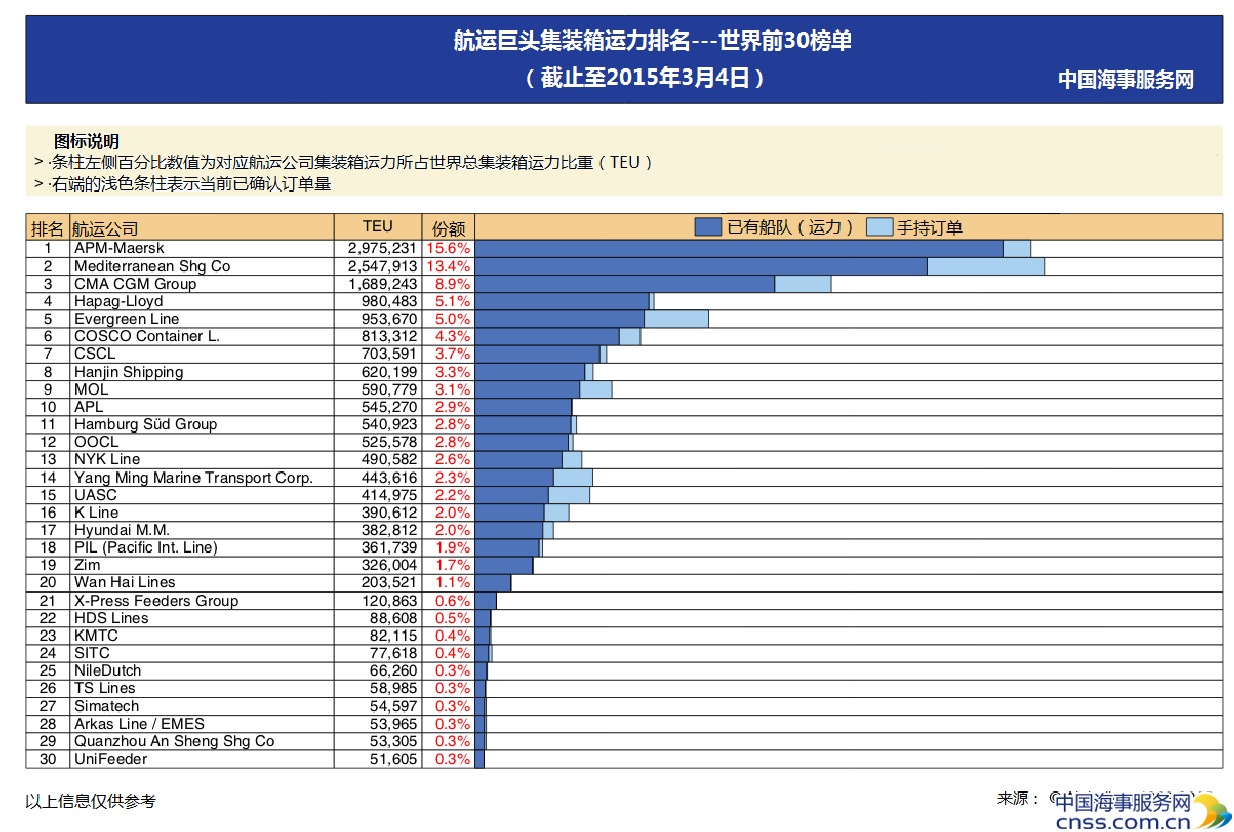Click the 航运公司 column header

[x=105, y=229]
